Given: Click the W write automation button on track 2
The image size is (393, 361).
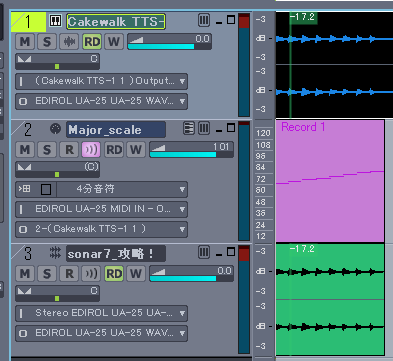Looking at the screenshot, I should [x=136, y=150].
